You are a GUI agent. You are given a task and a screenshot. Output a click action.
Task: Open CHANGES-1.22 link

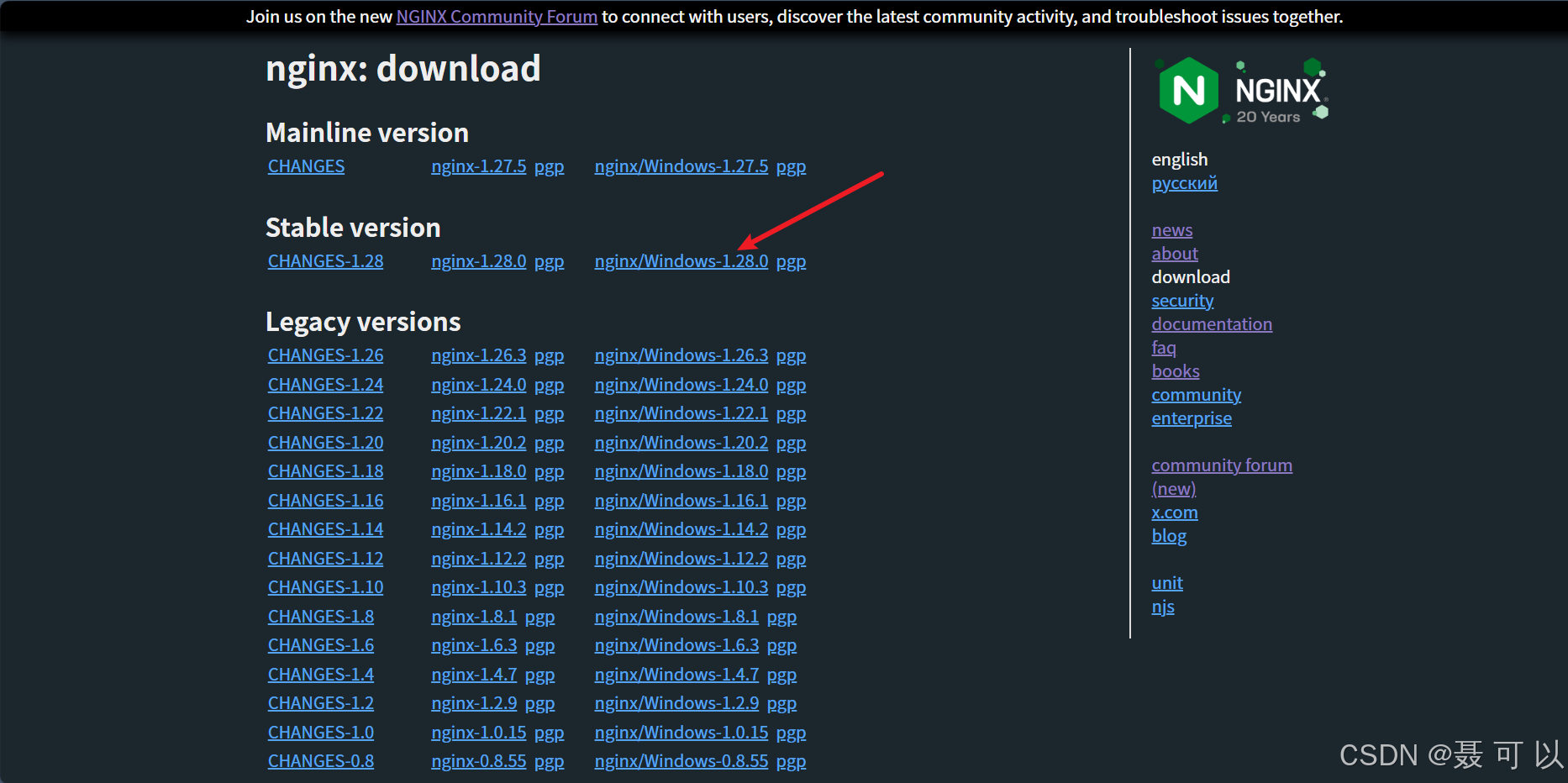point(325,413)
